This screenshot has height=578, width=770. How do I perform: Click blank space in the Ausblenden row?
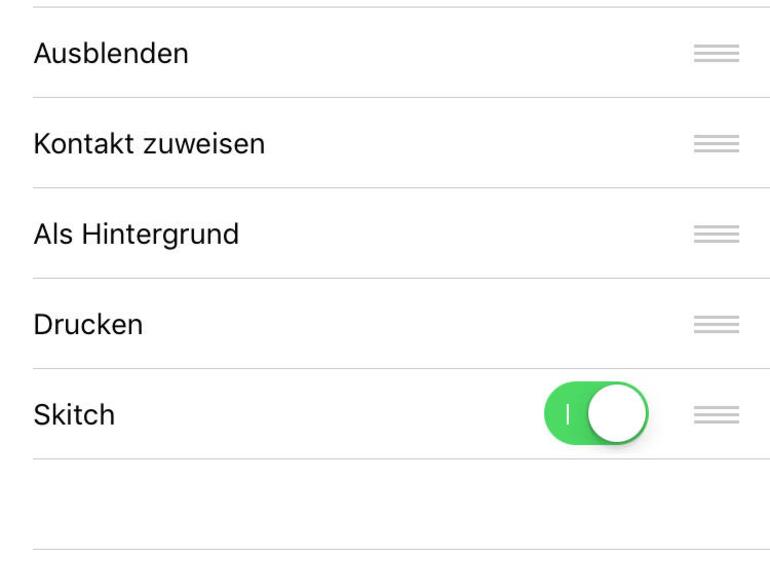pos(440,54)
